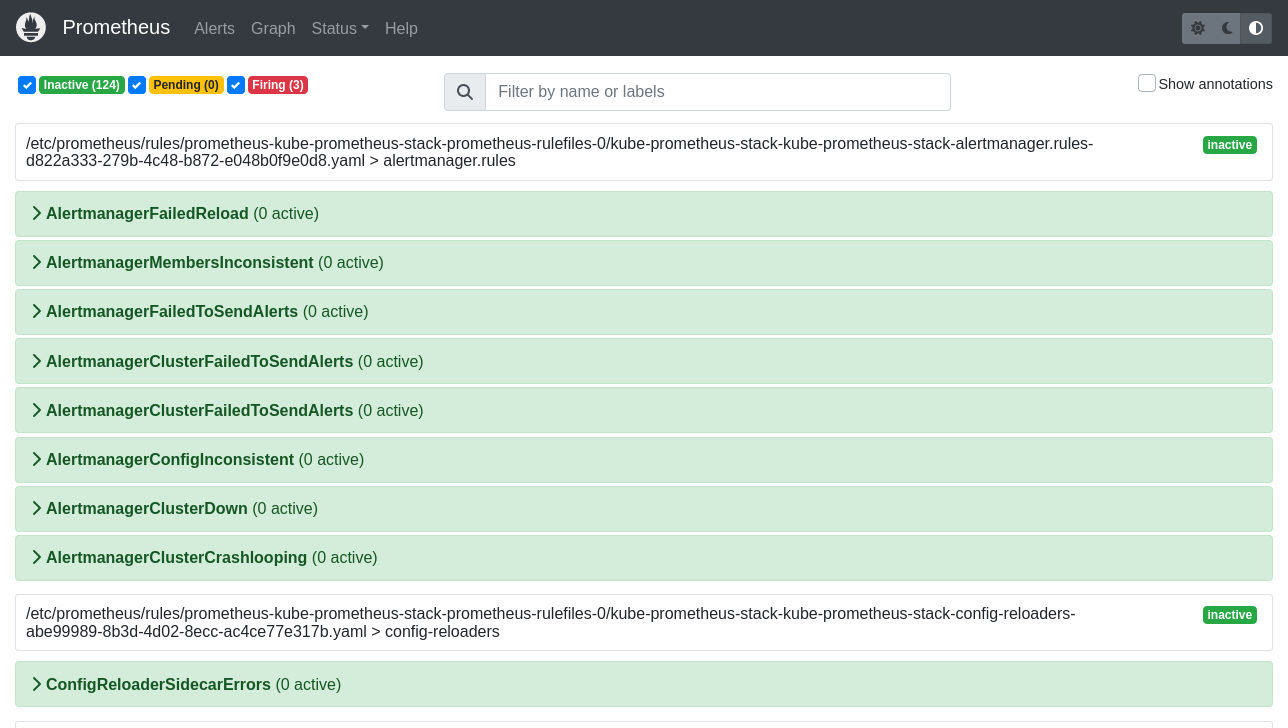Click the filter by name or labels field
The height and width of the screenshot is (728, 1288).
click(x=717, y=92)
